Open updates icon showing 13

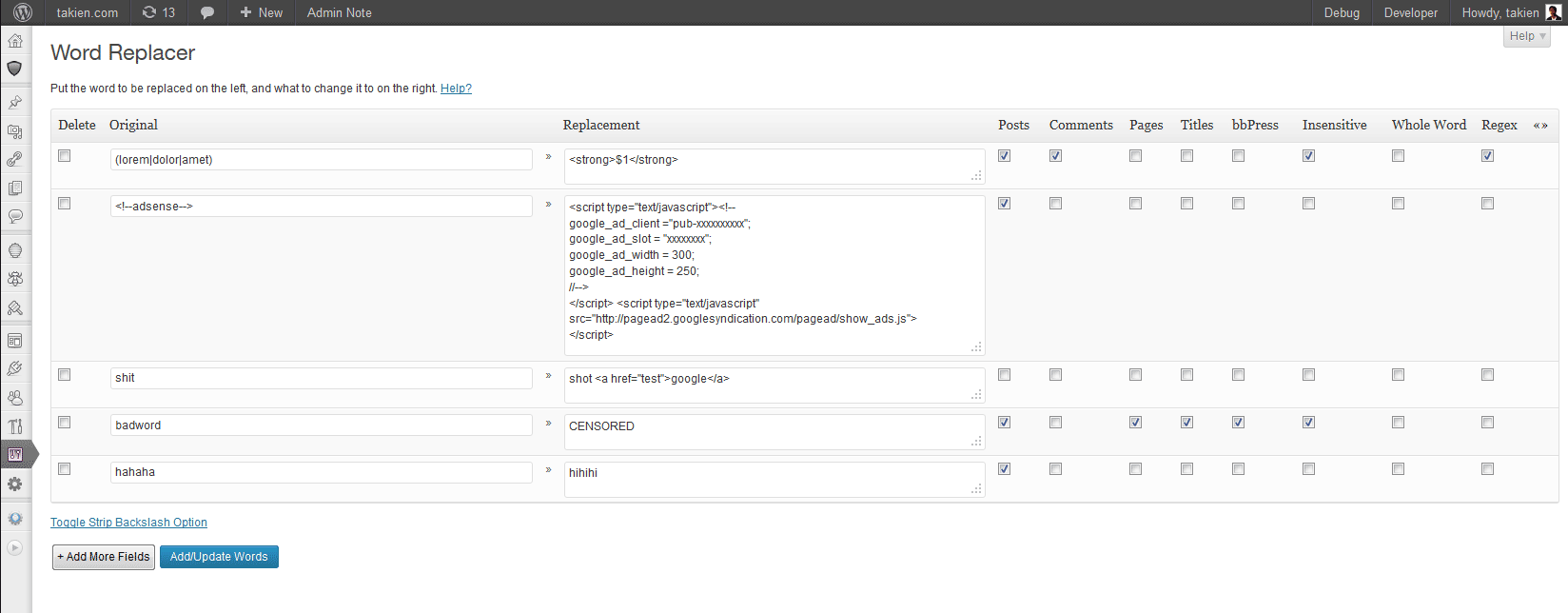[159, 12]
